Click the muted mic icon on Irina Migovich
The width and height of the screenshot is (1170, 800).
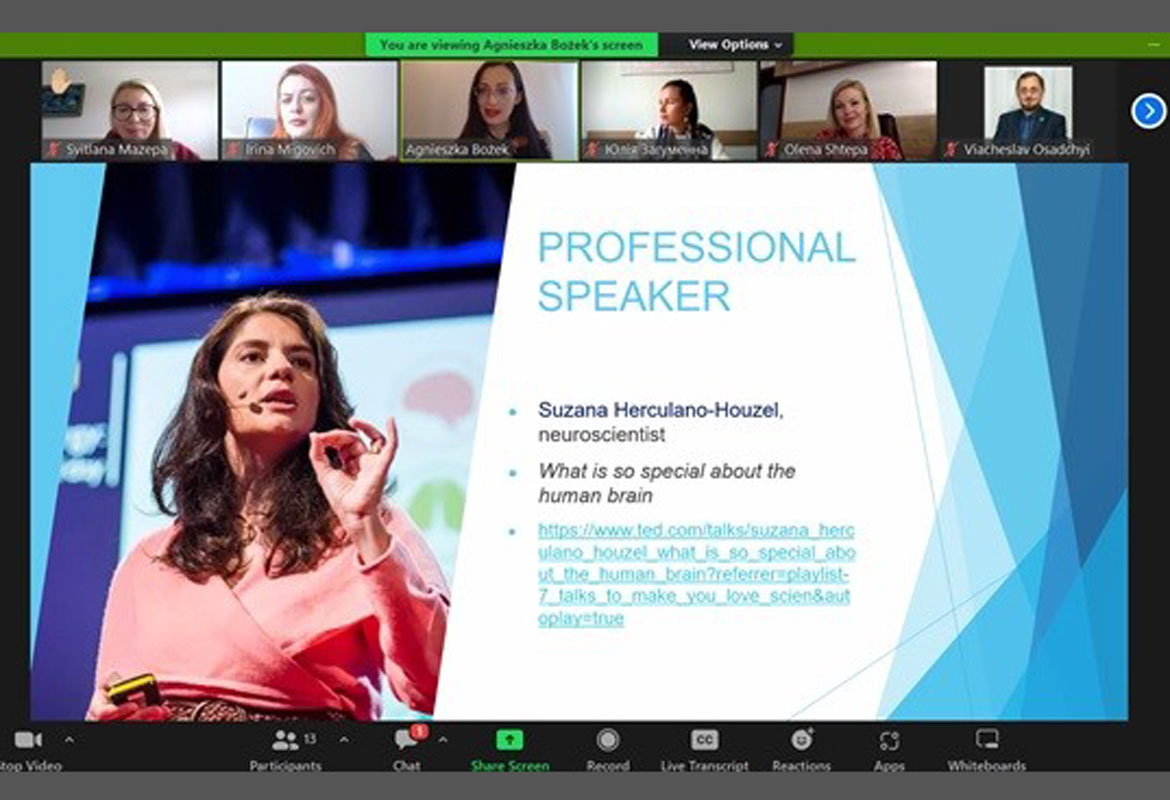(233, 149)
